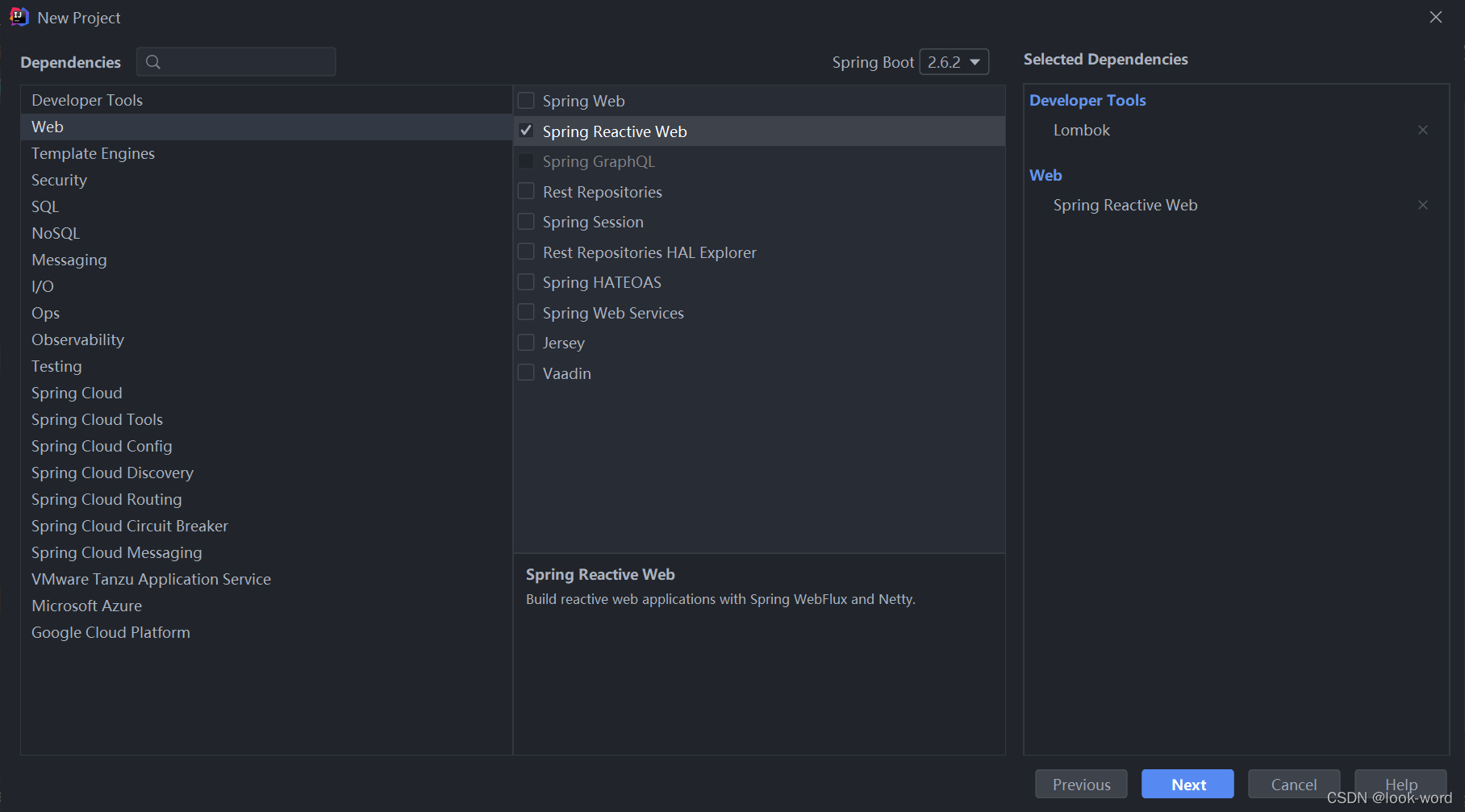Select VMware Tanzu Application Service category
This screenshot has width=1465, height=812.
pos(266,579)
